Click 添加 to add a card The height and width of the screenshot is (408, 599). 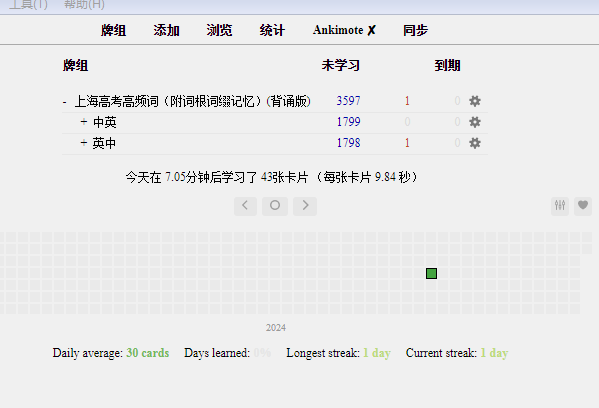pos(167,30)
